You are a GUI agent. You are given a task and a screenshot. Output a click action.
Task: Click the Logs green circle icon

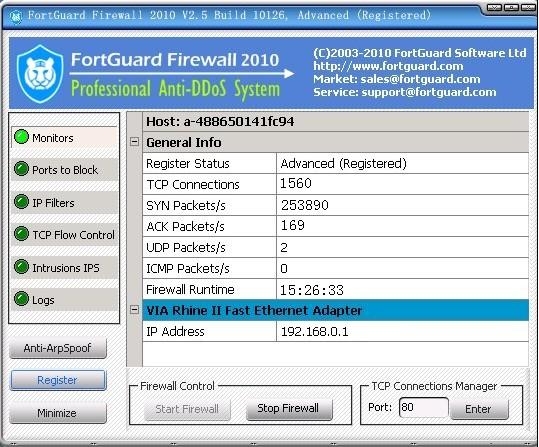point(21,299)
